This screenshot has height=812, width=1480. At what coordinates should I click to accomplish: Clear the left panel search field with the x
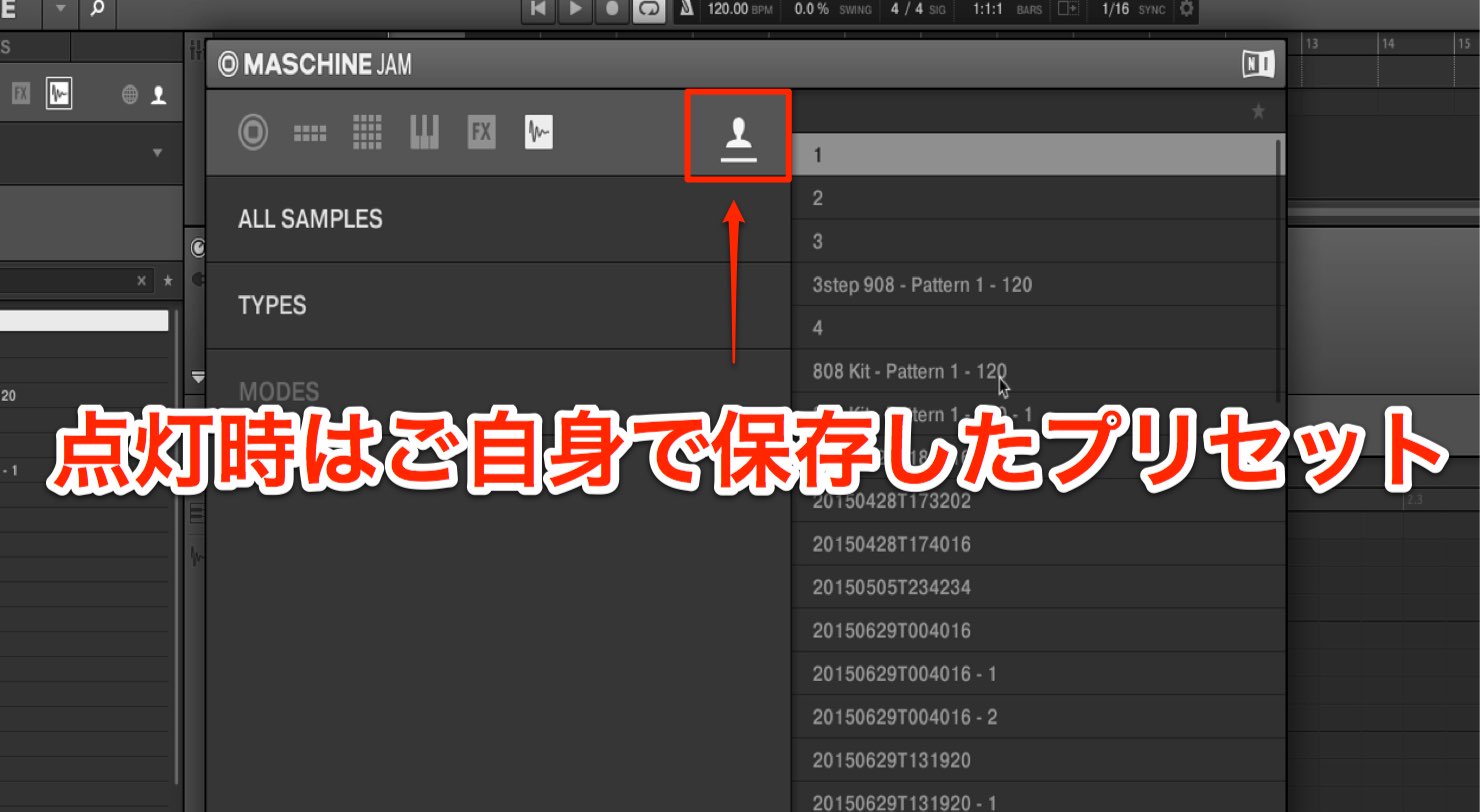(141, 281)
